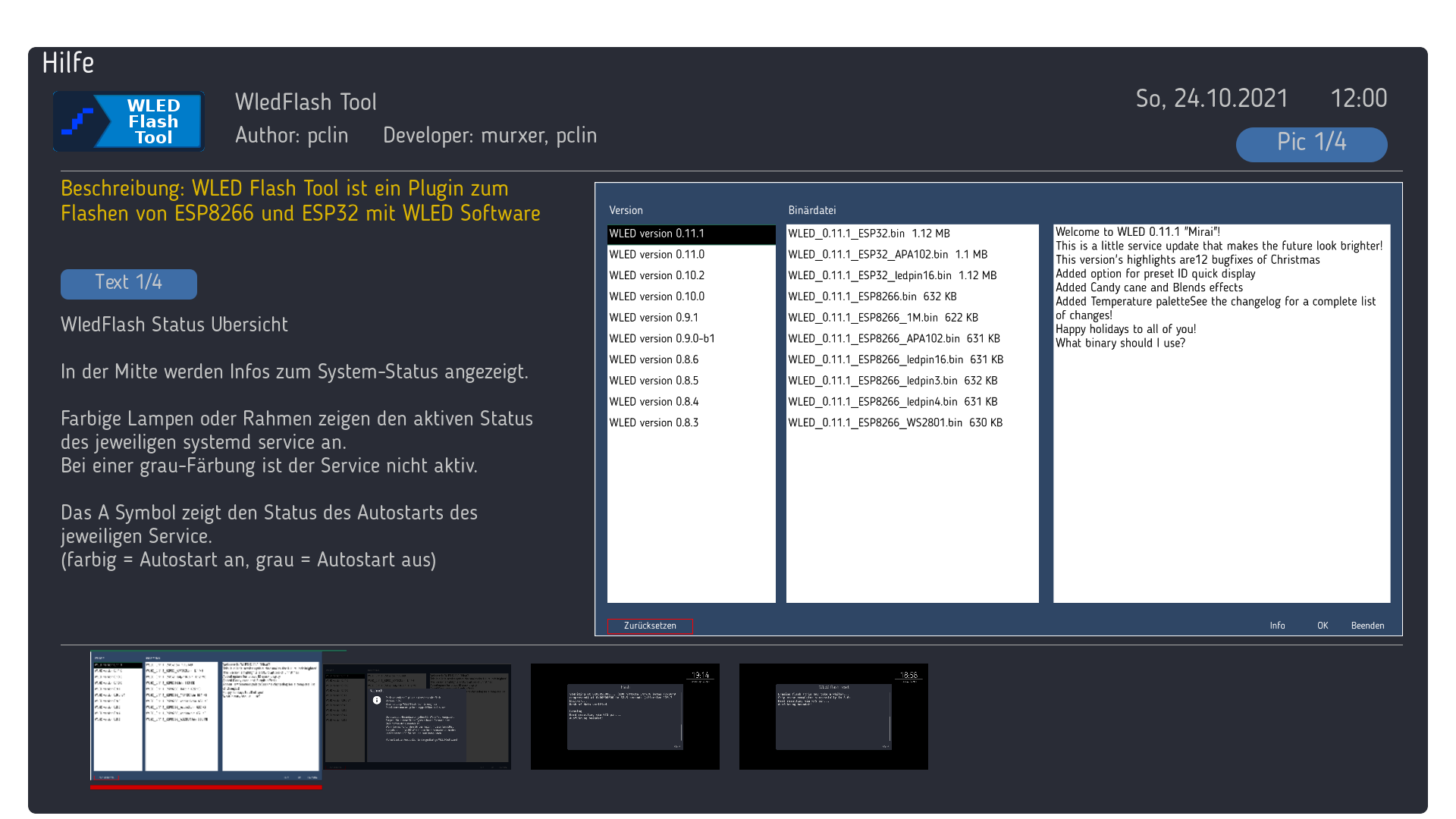
Task: Select WLED version 0.10.2 in list
Action: click(657, 275)
